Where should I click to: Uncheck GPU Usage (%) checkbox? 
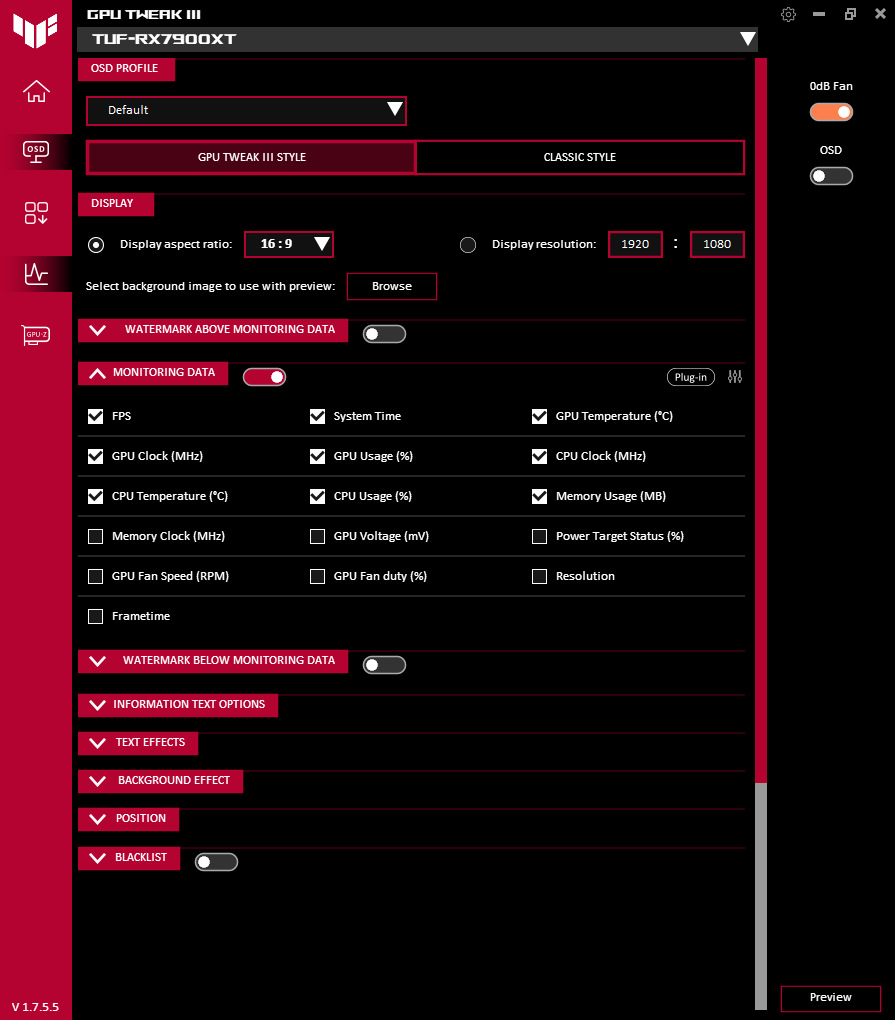[x=317, y=456]
